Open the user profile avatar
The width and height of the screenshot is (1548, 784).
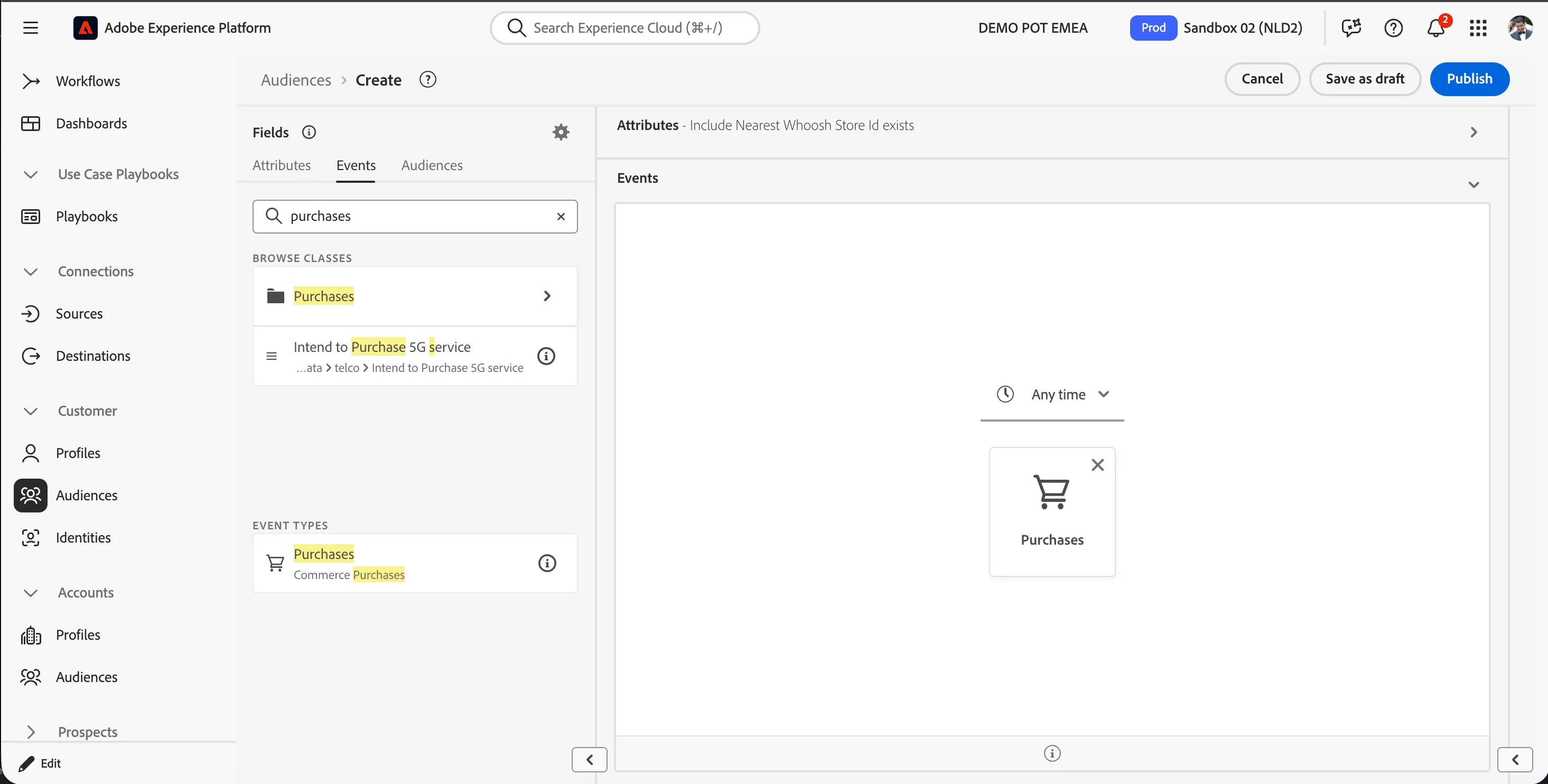tap(1521, 27)
